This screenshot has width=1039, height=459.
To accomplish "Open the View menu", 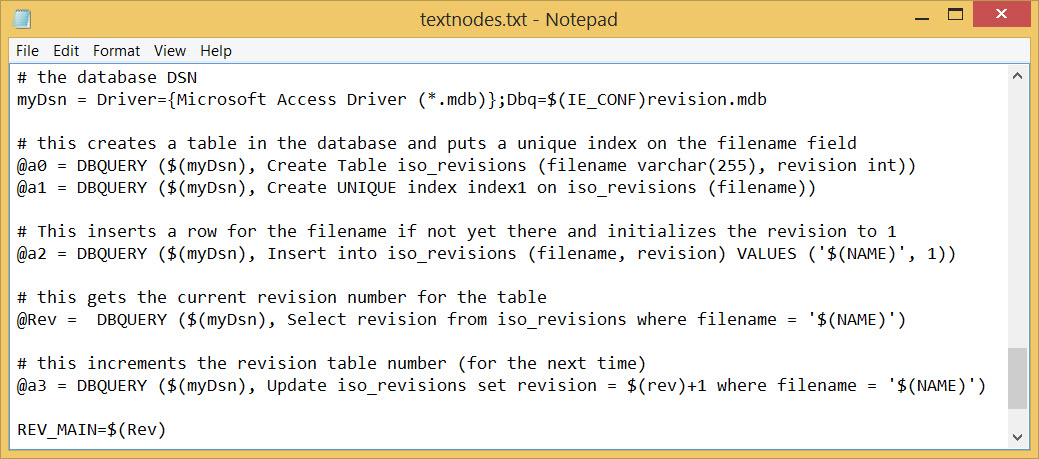I will click(x=170, y=51).
